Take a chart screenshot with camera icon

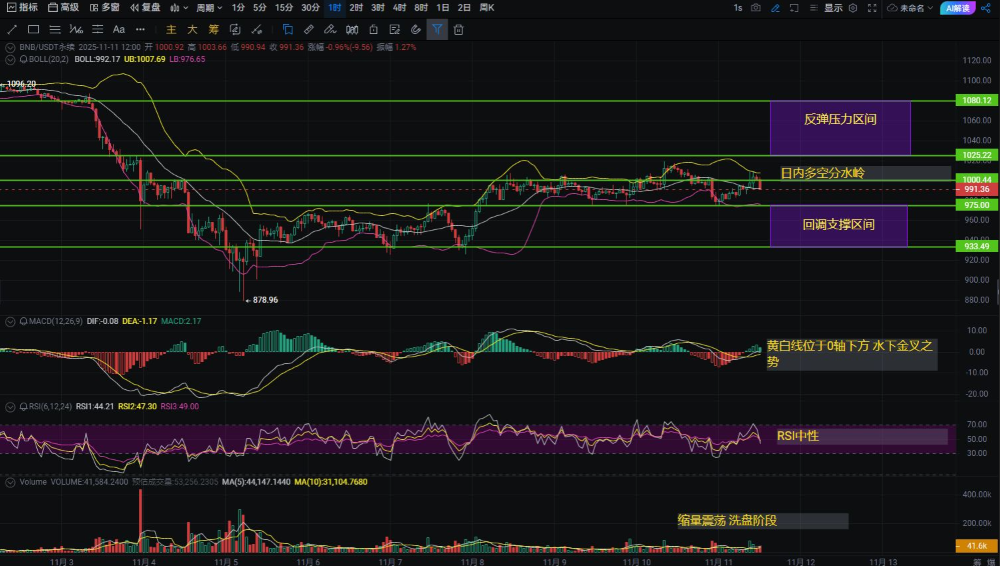(x=756, y=8)
